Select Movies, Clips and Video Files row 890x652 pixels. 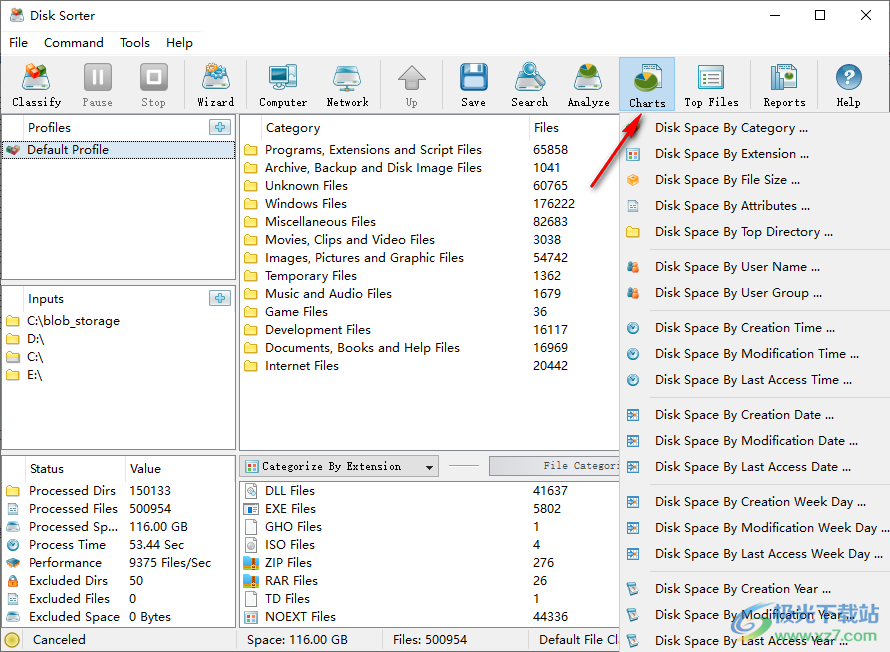click(x=429, y=240)
